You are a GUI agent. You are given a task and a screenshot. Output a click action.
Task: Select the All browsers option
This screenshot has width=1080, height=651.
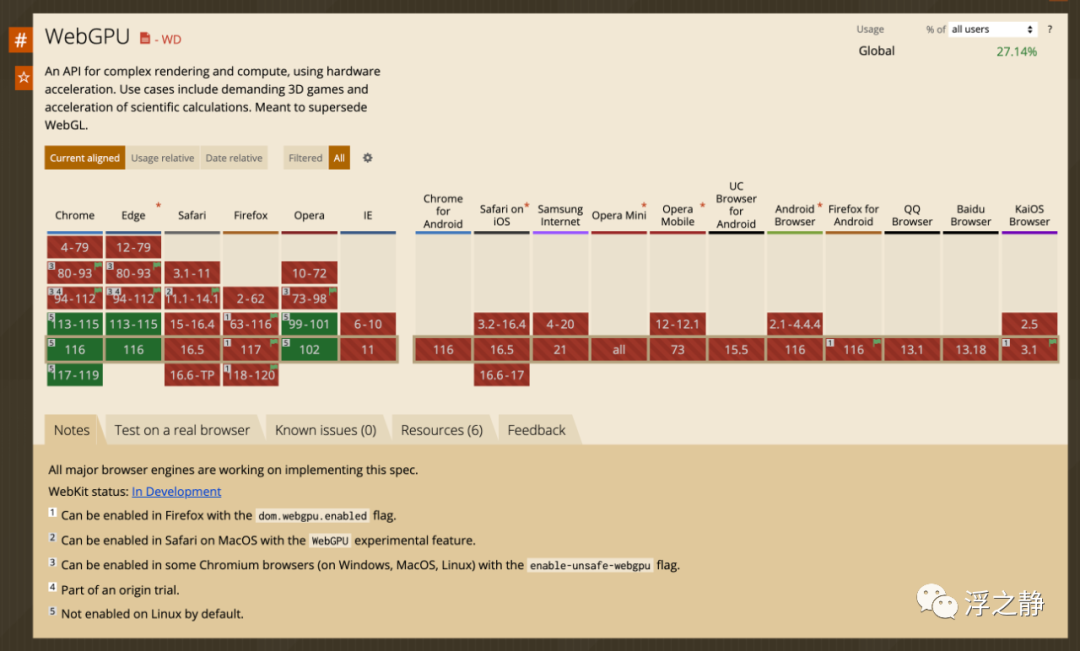coord(340,158)
